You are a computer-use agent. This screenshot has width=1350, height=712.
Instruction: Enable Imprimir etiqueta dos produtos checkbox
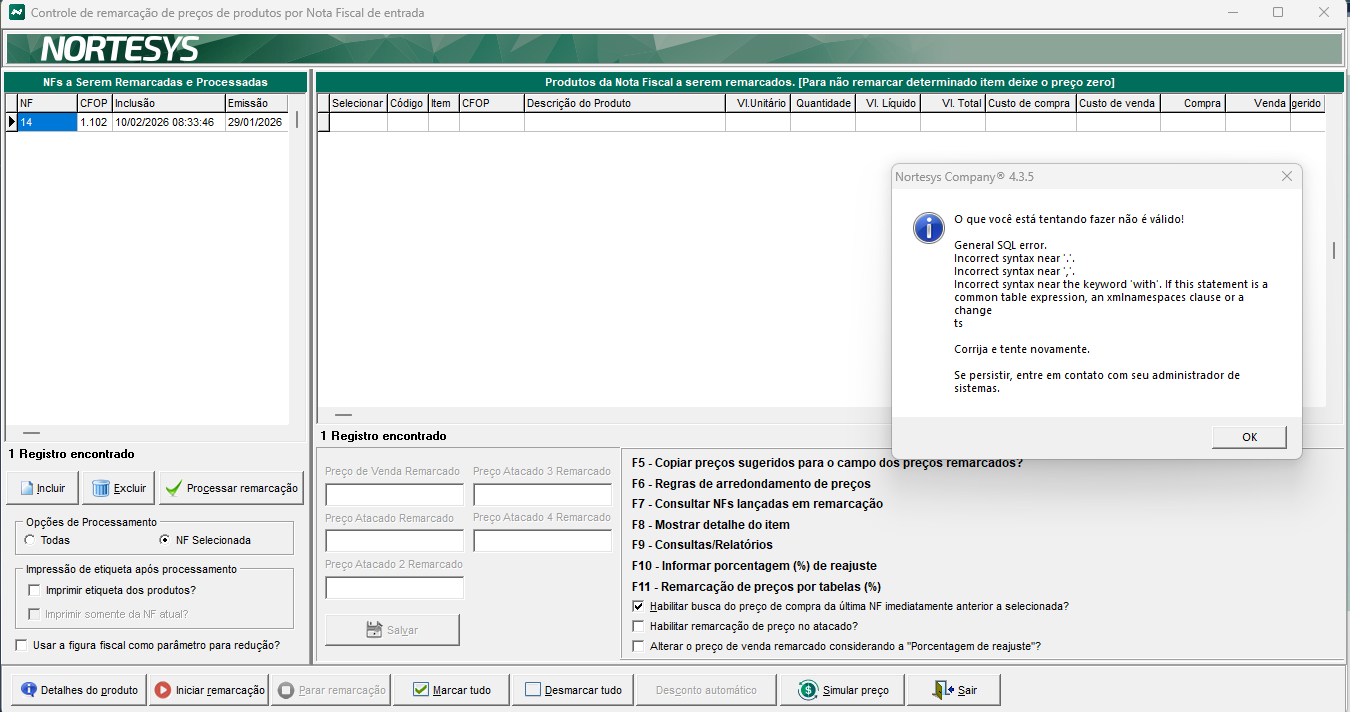click(34, 590)
